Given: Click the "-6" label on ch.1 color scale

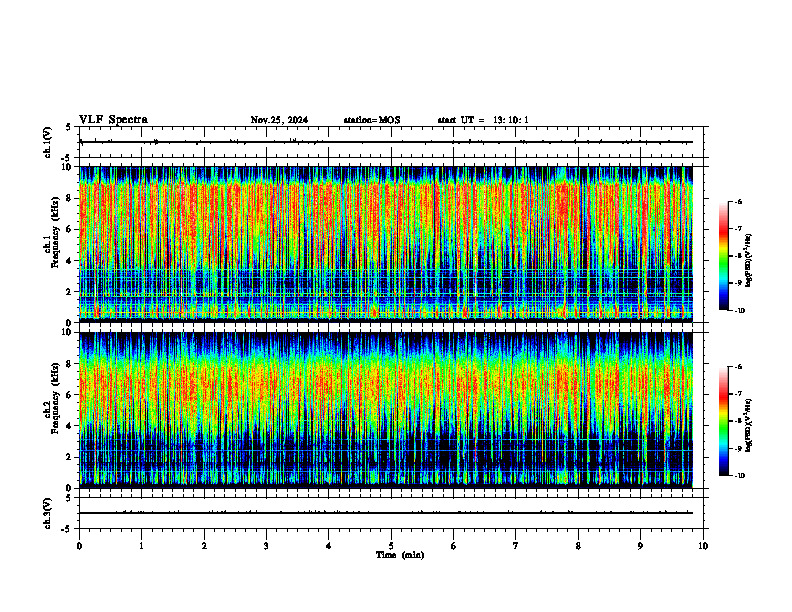Looking at the screenshot, I should [738, 201].
